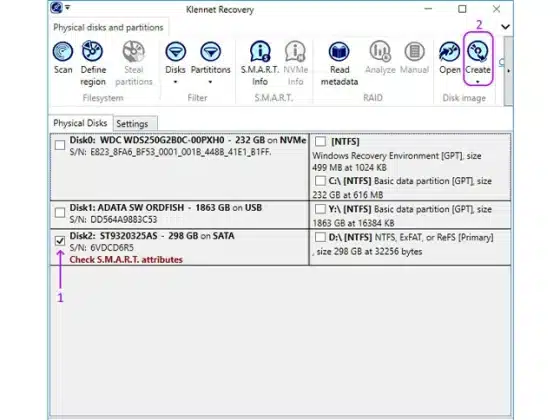Maximize the Klennet Recovery window

[462, 9]
